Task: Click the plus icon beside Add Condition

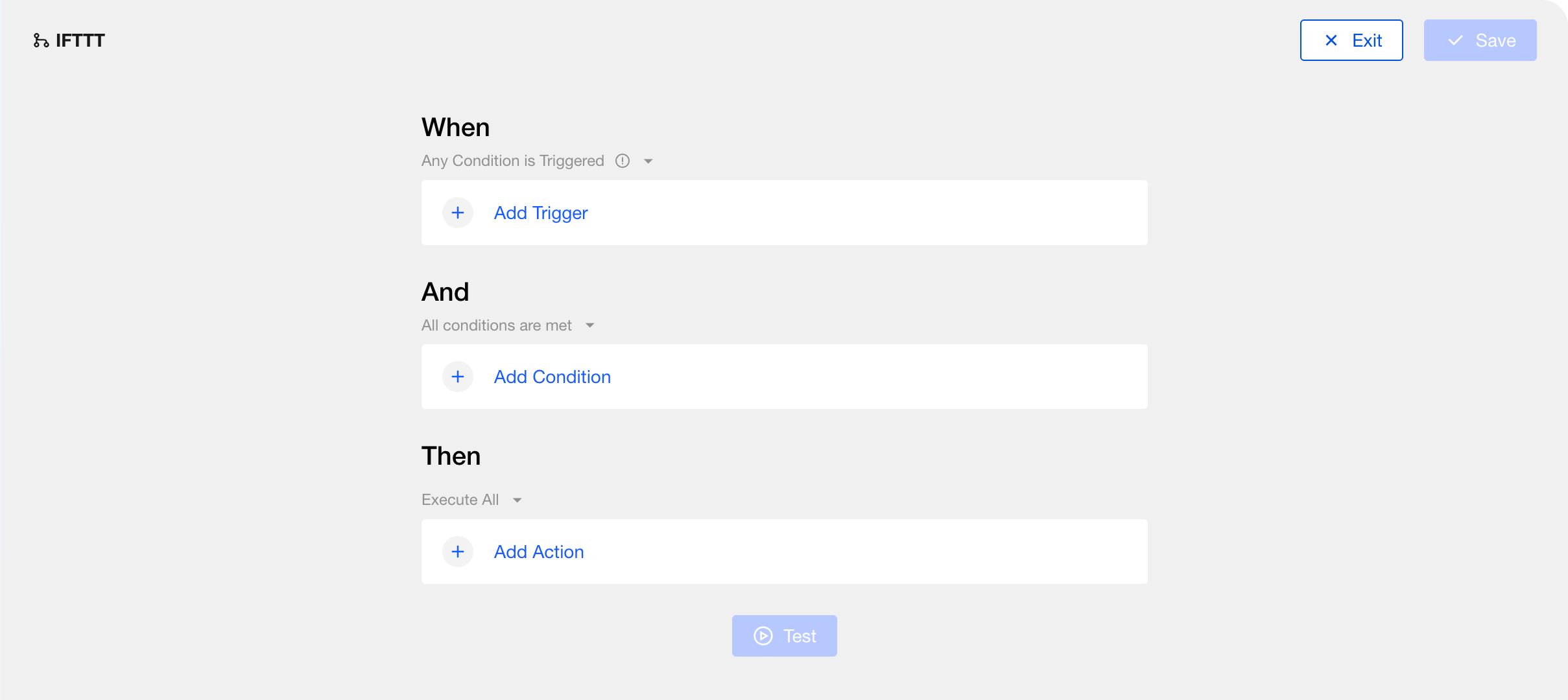Action: [x=458, y=377]
